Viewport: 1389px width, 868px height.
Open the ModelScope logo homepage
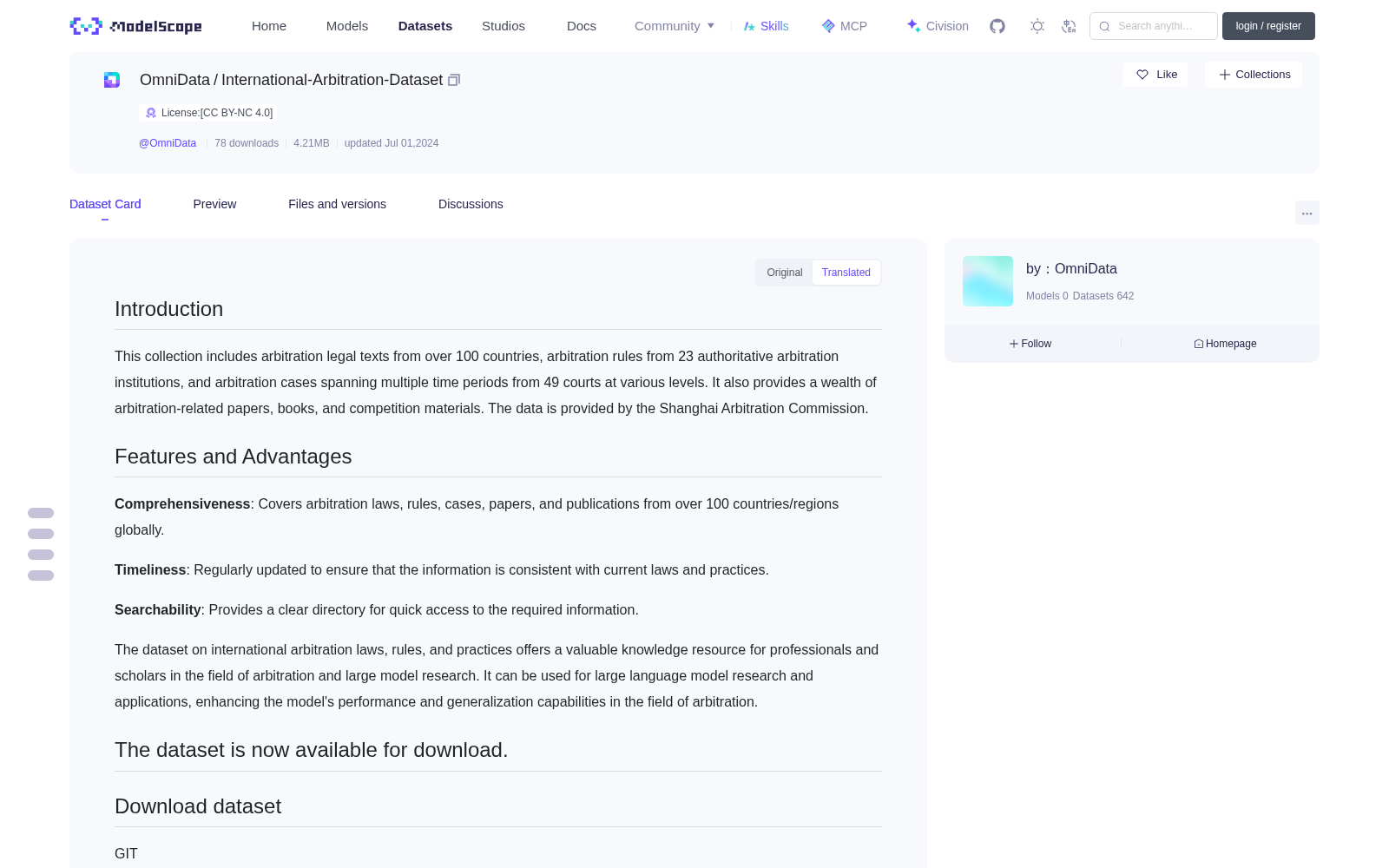135,26
